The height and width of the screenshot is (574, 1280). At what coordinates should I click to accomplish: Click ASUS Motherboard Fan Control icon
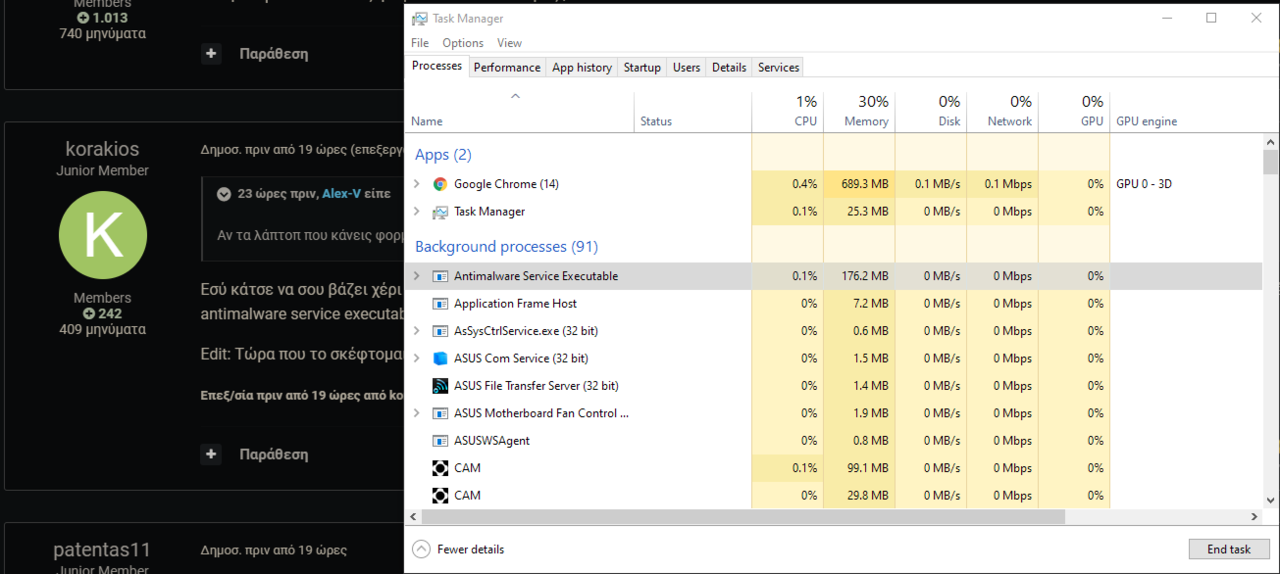tap(440, 413)
